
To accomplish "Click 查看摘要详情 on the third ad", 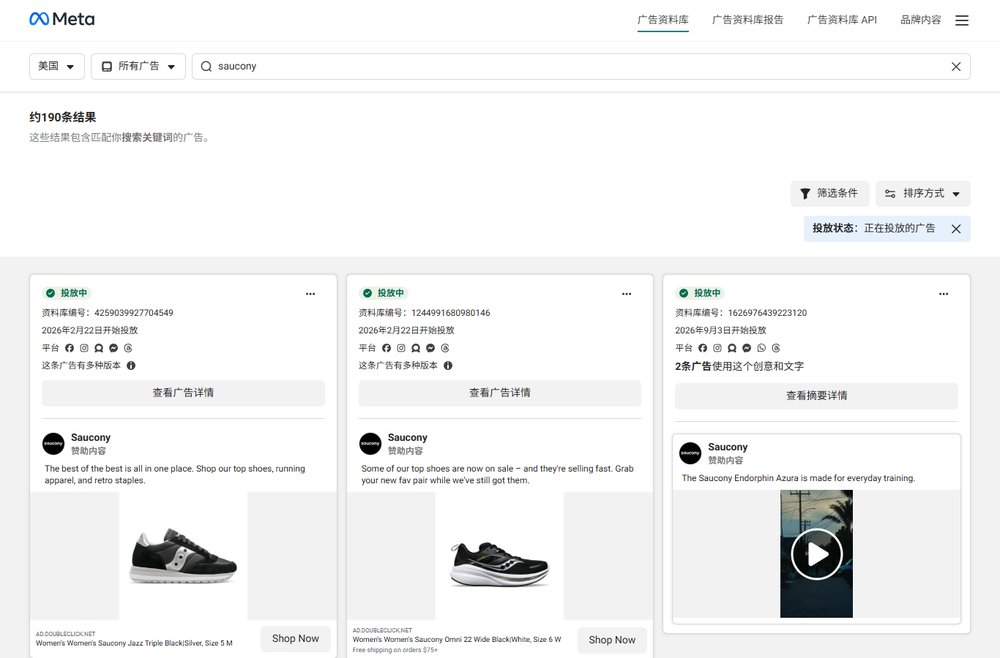I will (x=816, y=396).
